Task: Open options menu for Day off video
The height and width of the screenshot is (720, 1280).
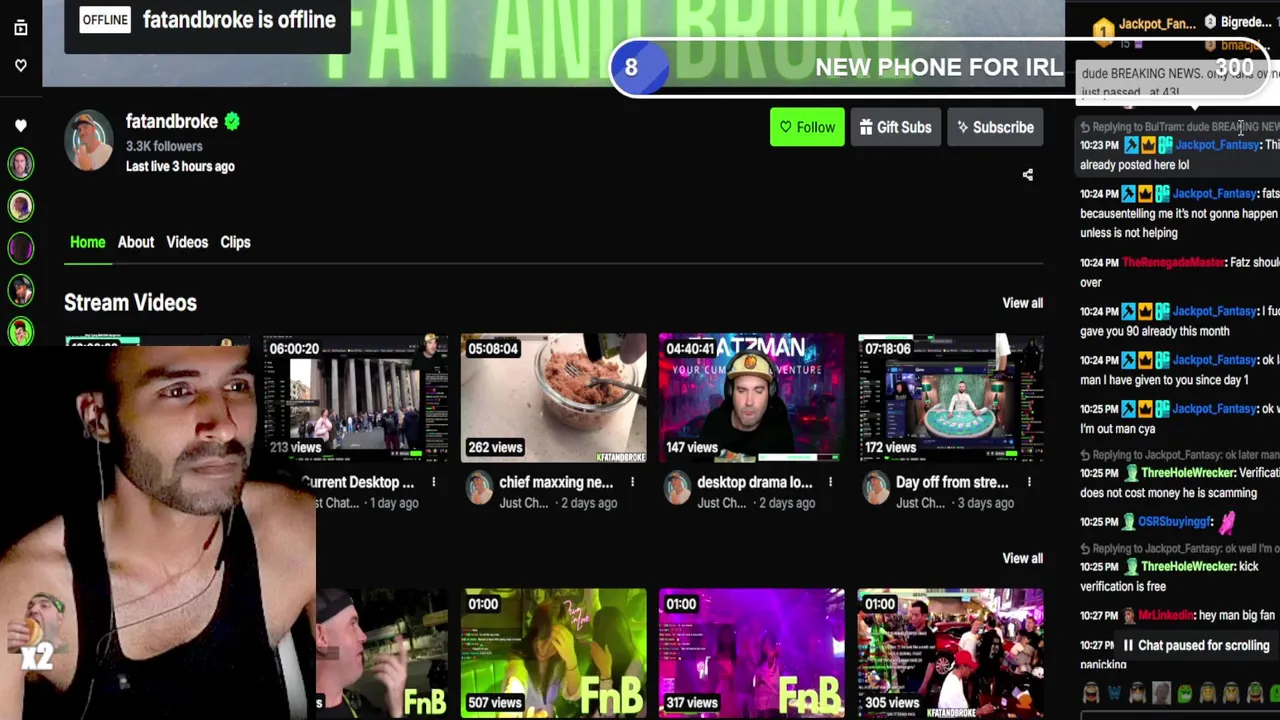Action: pyautogui.click(x=1029, y=482)
